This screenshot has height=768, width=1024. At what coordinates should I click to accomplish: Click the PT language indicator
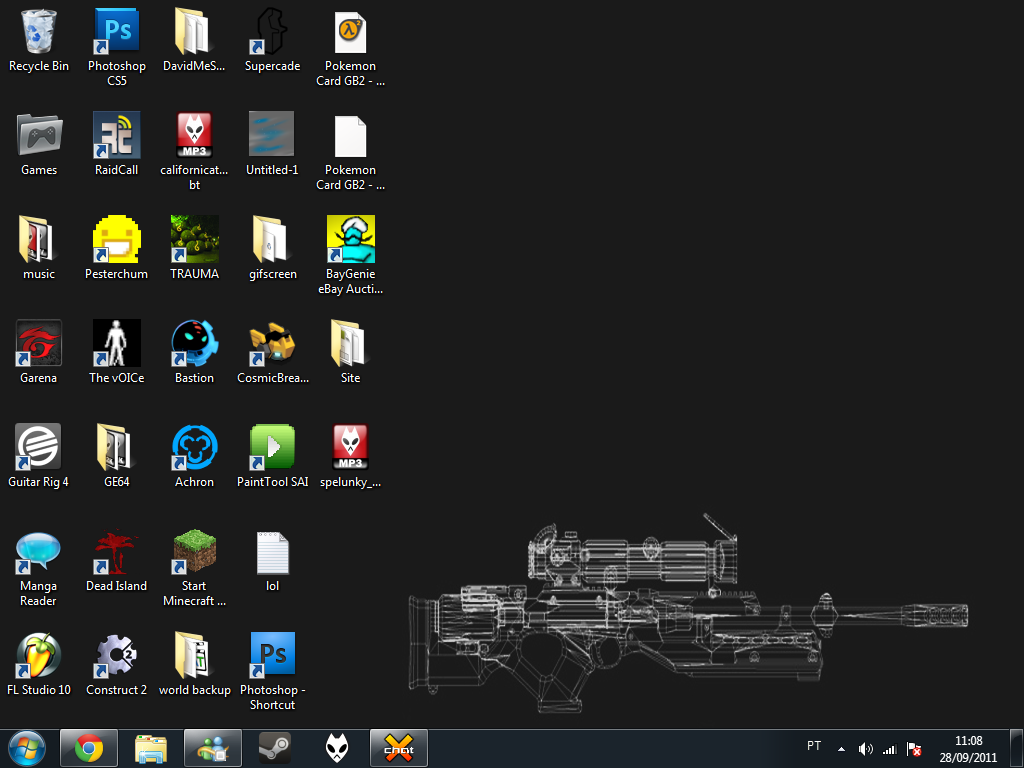814,746
